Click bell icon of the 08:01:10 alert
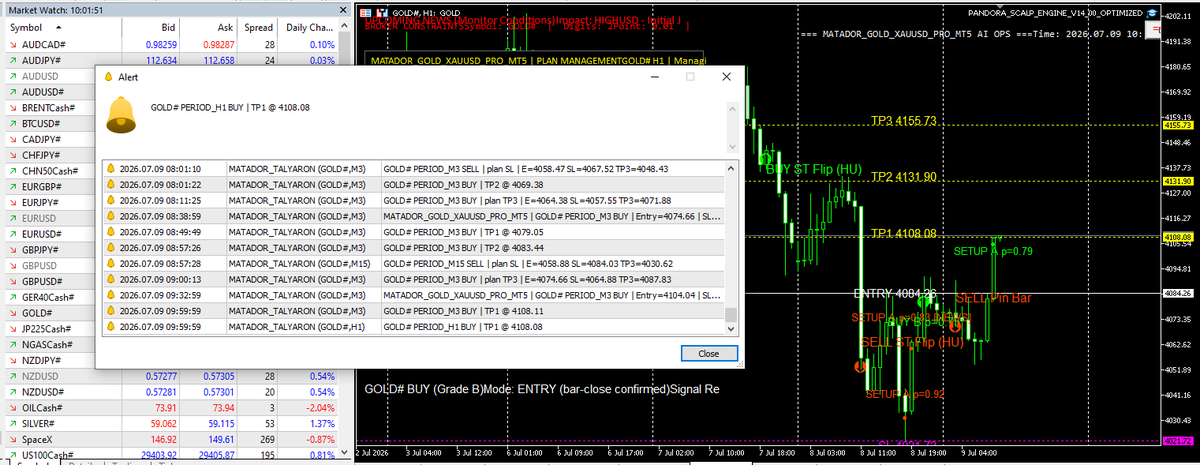Viewport: 1200px width, 465px height. [111, 170]
